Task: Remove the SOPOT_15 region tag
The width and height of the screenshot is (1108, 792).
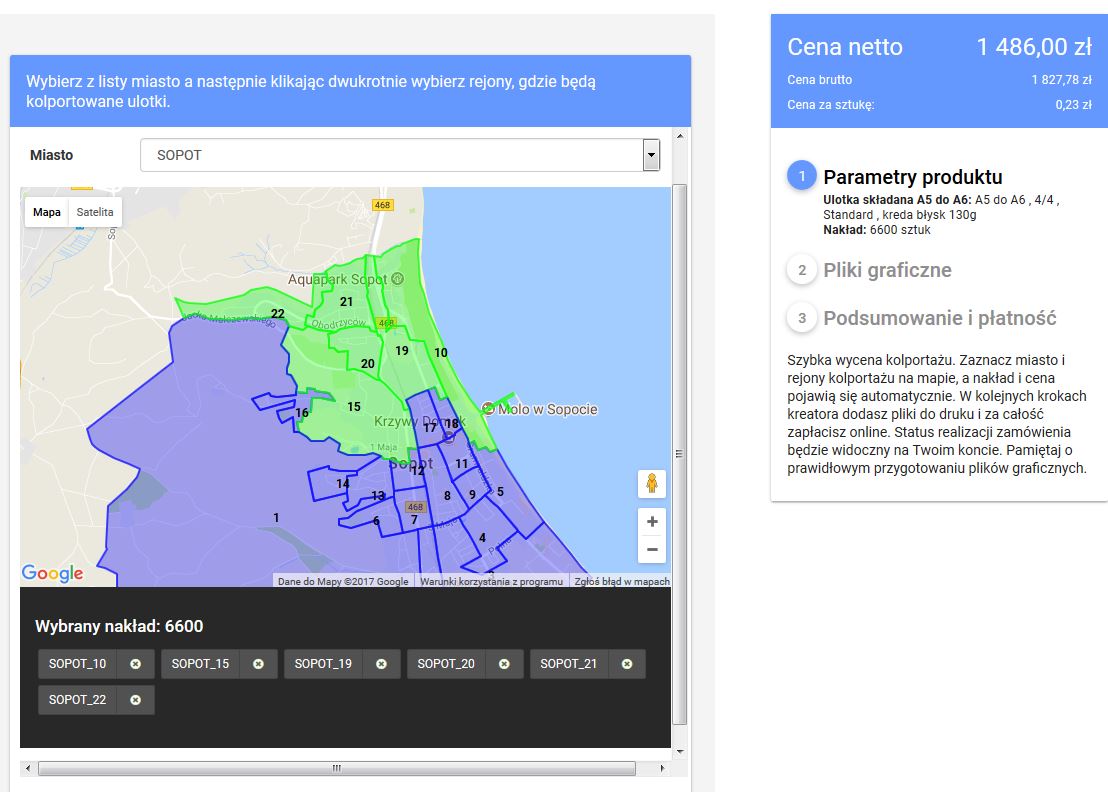Action: 258,664
